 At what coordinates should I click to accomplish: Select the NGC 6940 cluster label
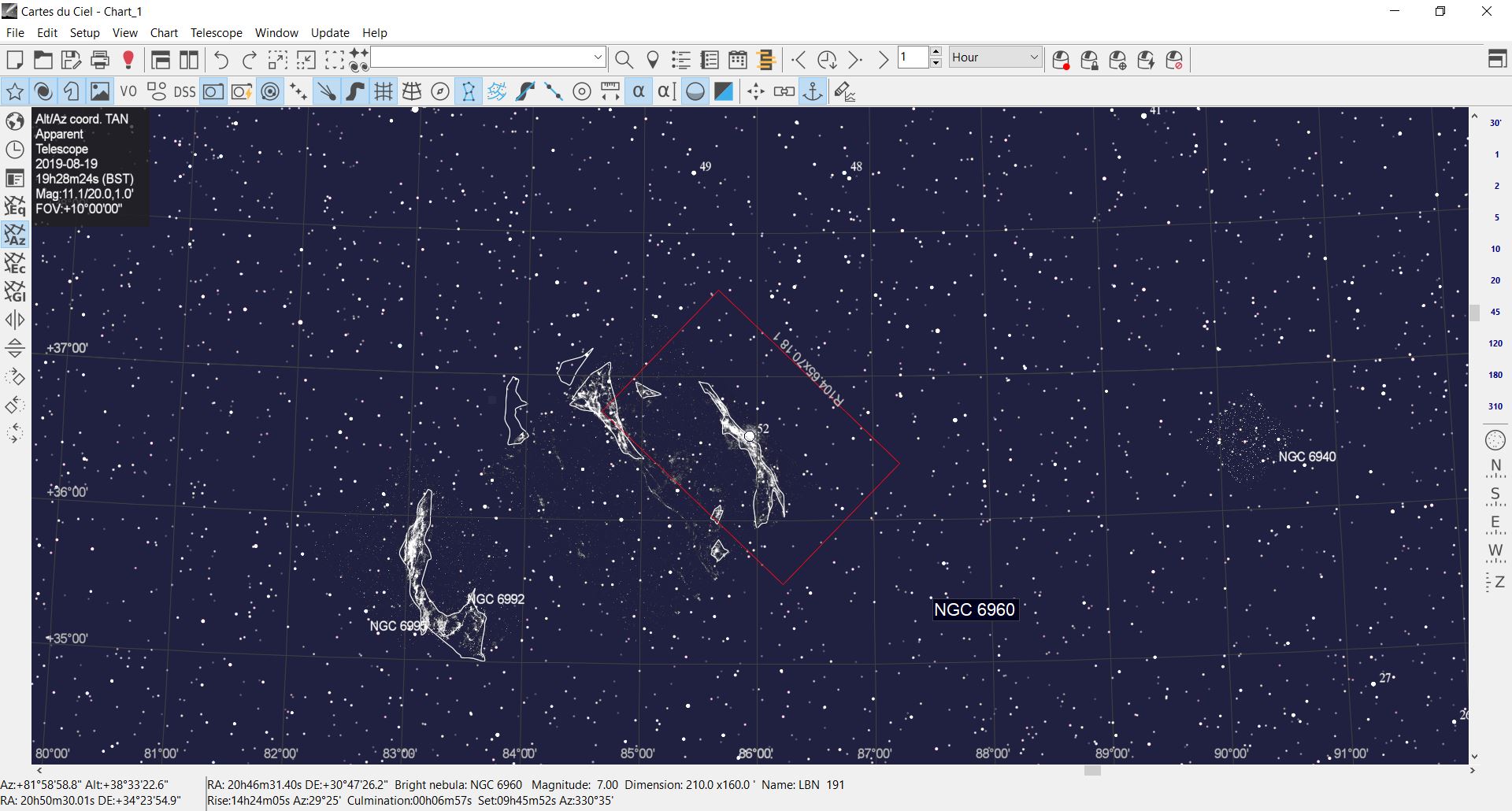[1307, 457]
